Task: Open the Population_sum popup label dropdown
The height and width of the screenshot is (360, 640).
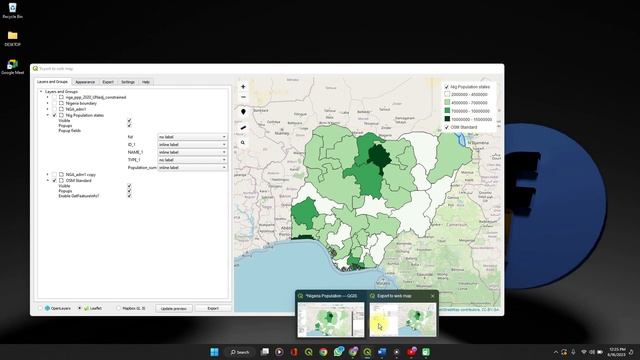Action: coord(192,168)
